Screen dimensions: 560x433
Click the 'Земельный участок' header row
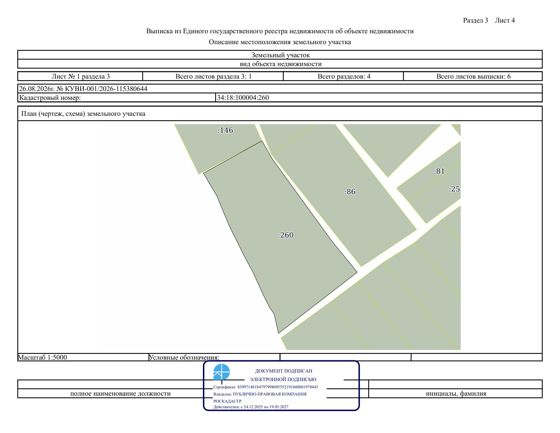tap(280, 55)
